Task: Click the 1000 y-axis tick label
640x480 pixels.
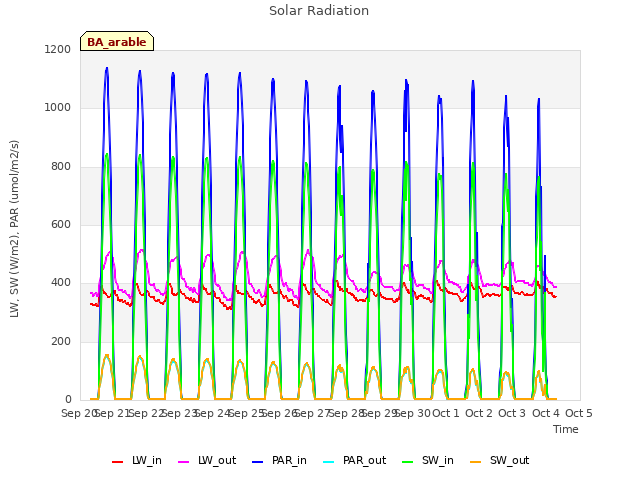Action: pos(58,108)
